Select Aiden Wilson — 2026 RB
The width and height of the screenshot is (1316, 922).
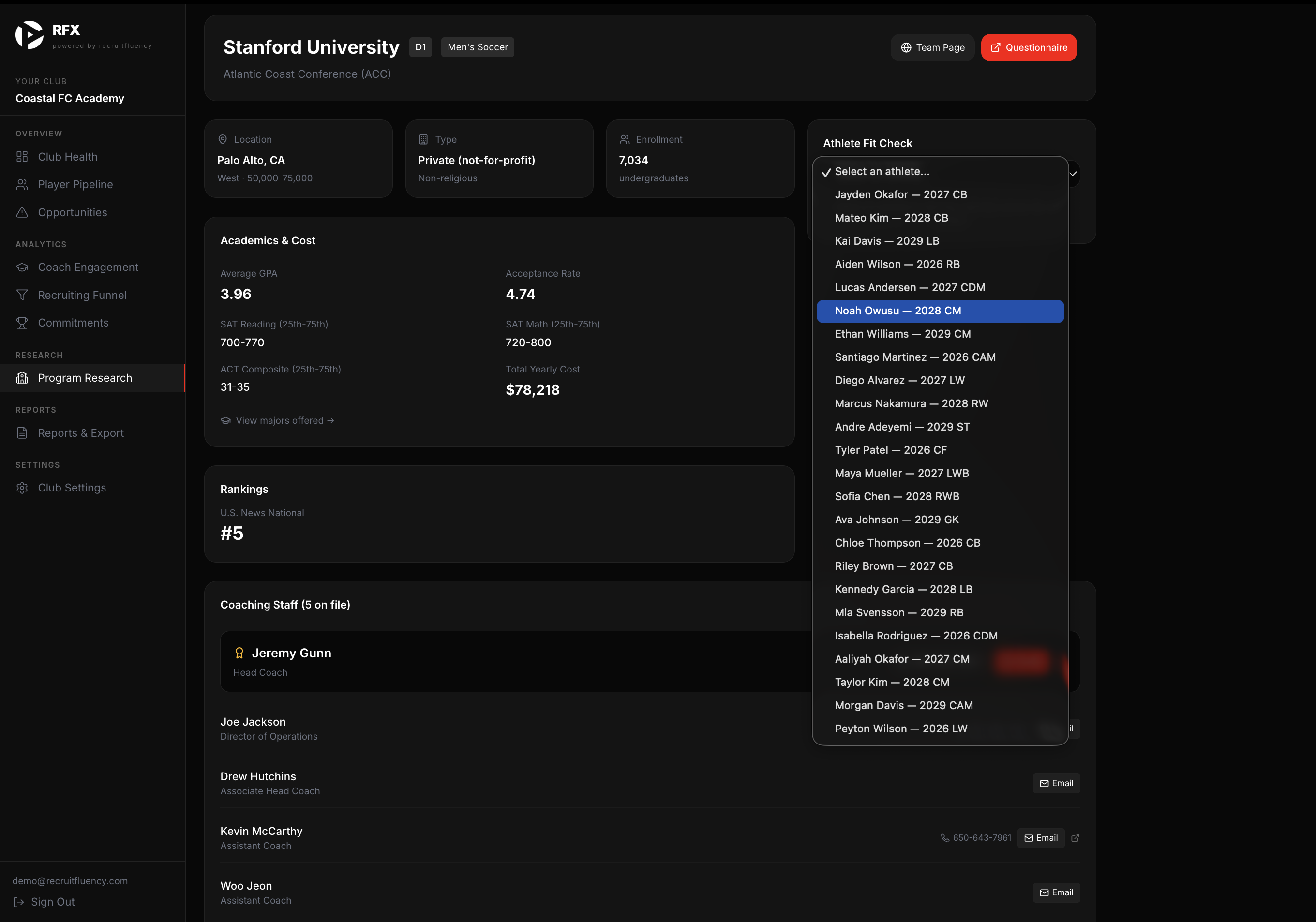tap(940, 264)
